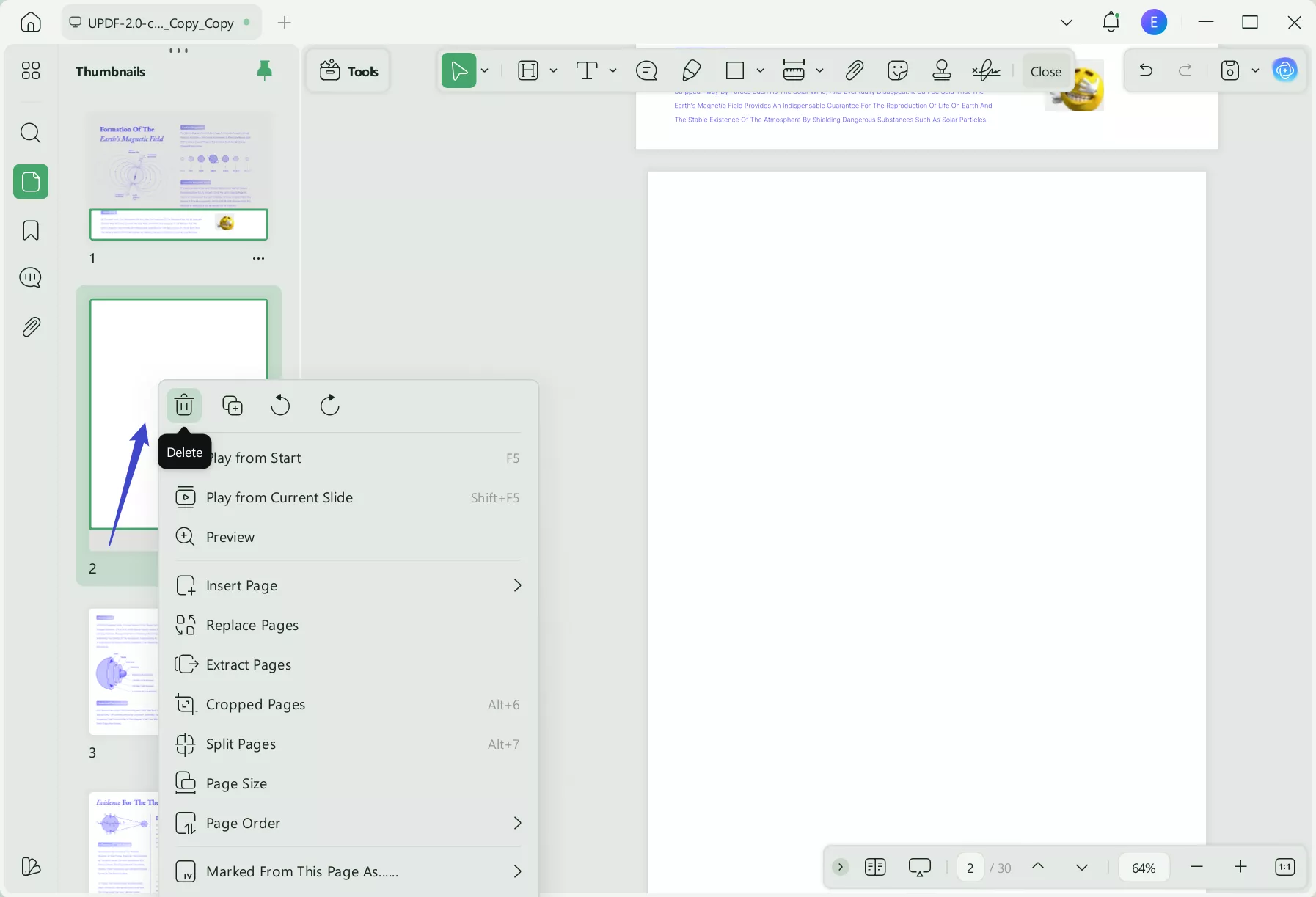The image size is (1316, 897).
Task: Select the Pencil annotation tool
Action: coord(692,70)
